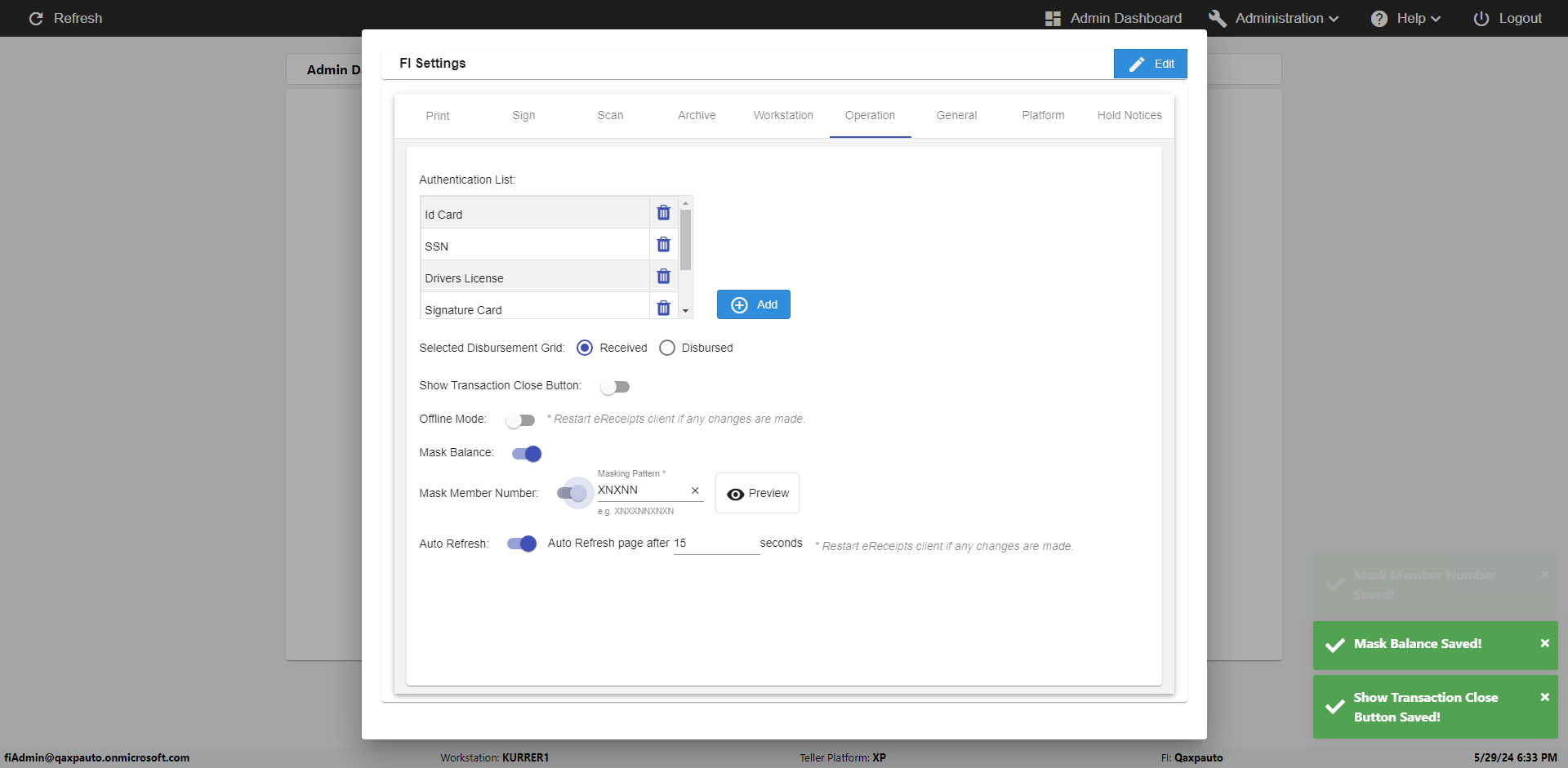This screenshot has height=768, width=1568.
Task: Click the 5/29/24 6:33 PM timestamp
Action: point(1515,757)
